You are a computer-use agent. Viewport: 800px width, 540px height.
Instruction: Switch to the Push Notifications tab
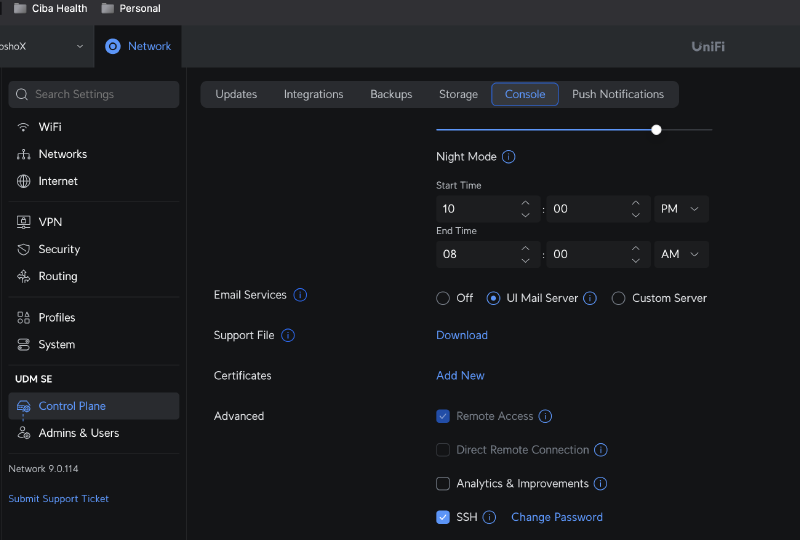tap(618, 94)
